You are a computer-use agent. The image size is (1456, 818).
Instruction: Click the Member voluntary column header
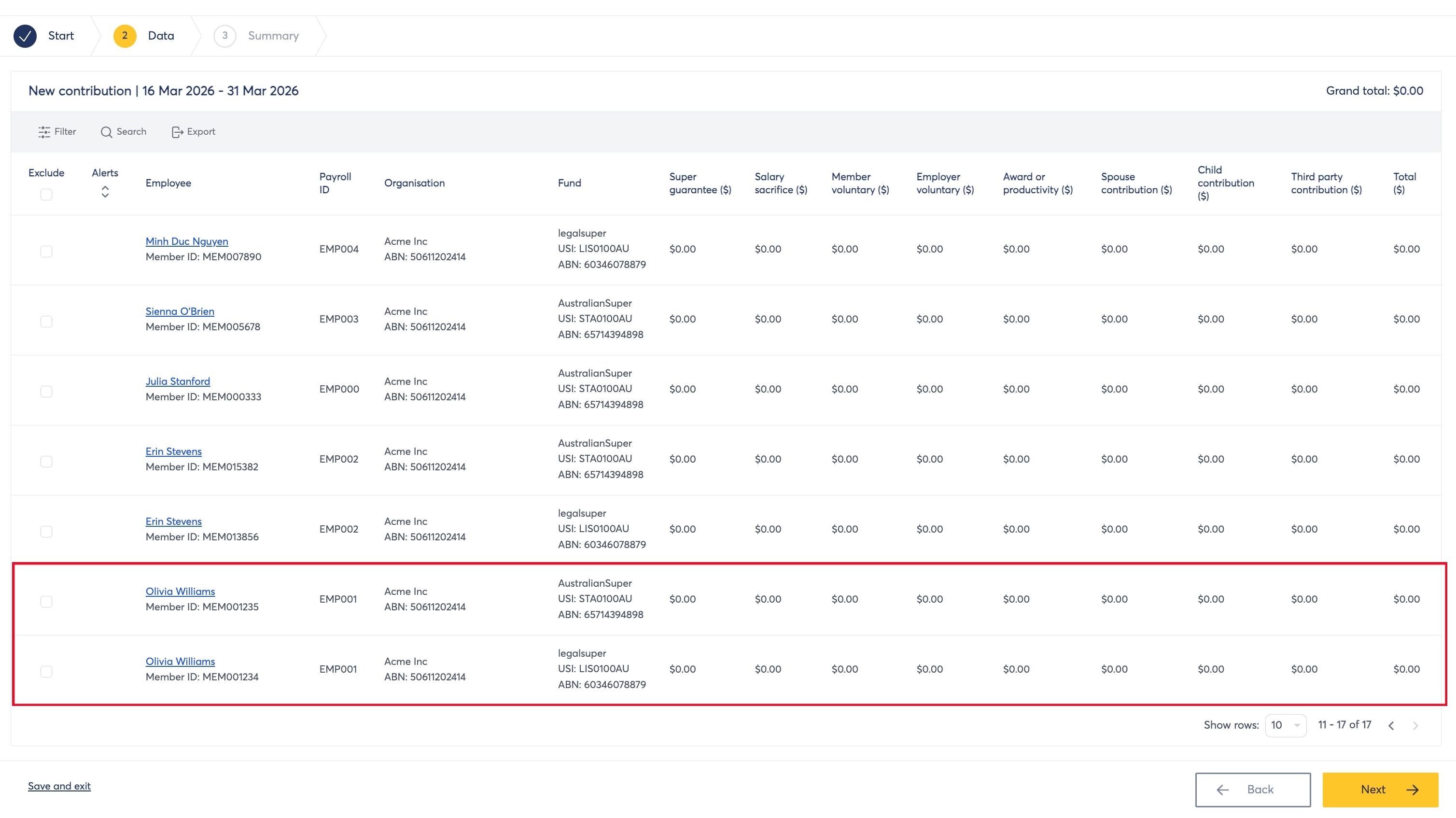click(860, 183)
